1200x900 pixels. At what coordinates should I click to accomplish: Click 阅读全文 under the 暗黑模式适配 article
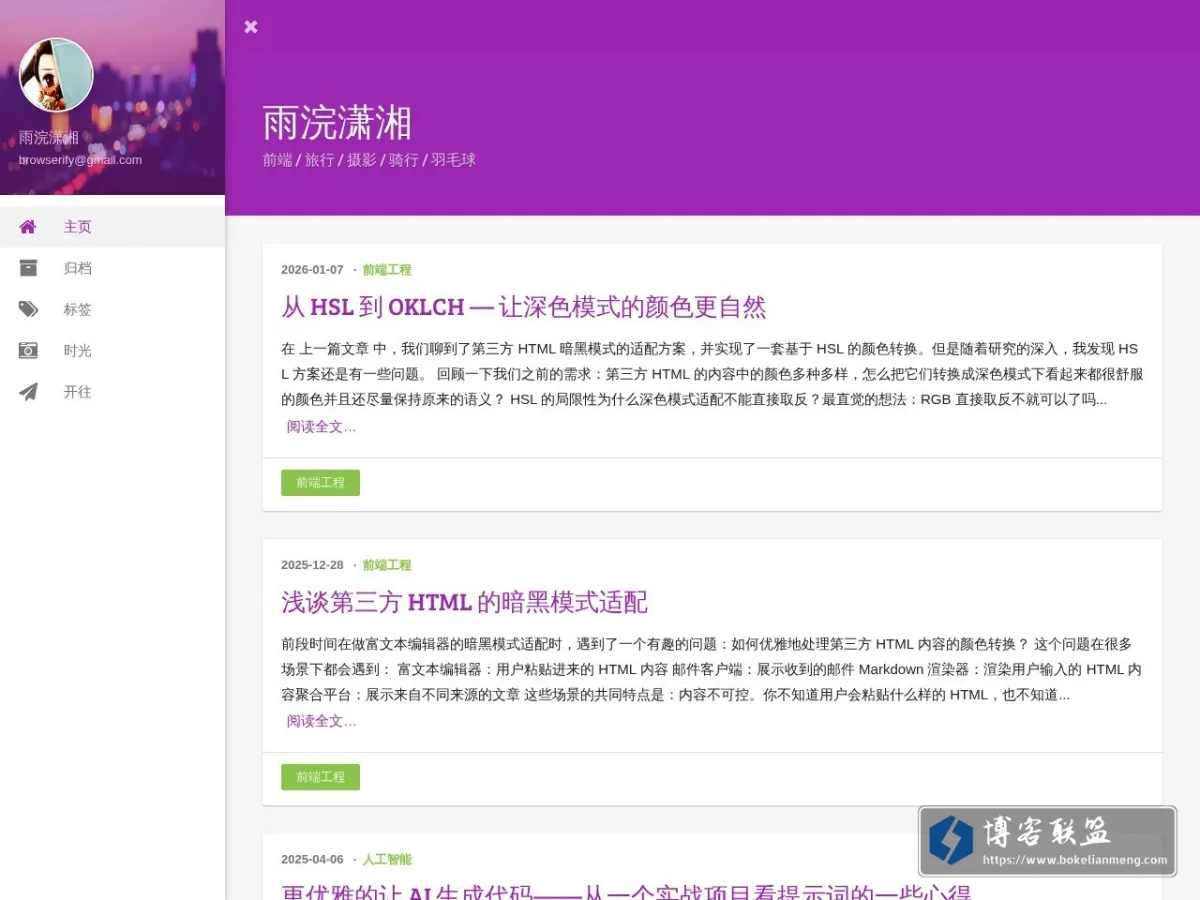click(x=321, y=721)
